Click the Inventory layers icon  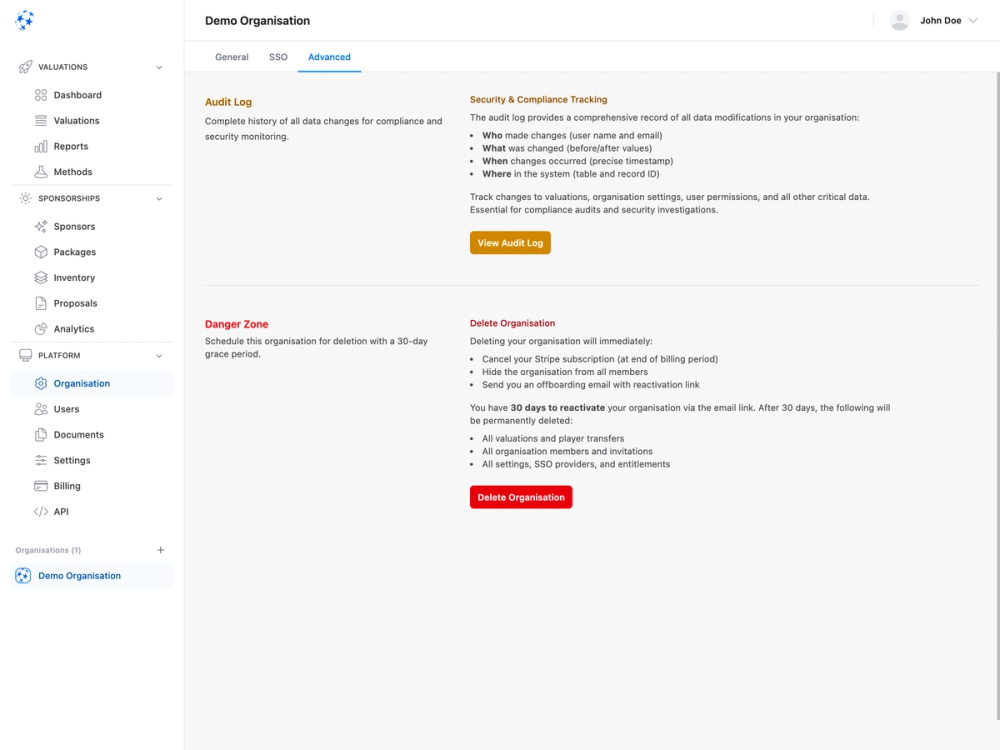41,277
